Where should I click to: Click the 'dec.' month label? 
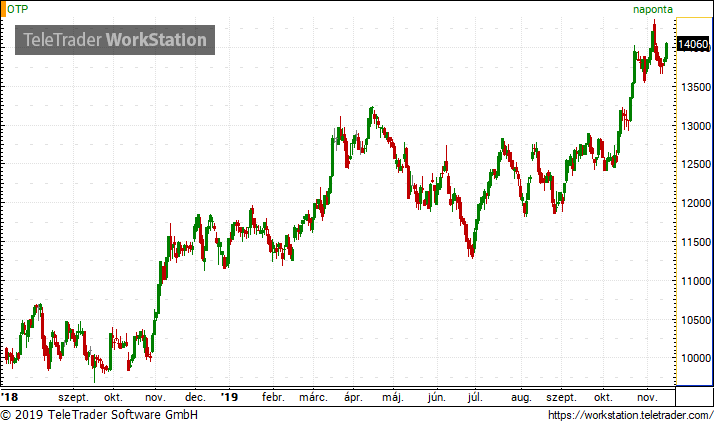coord(195,398)
